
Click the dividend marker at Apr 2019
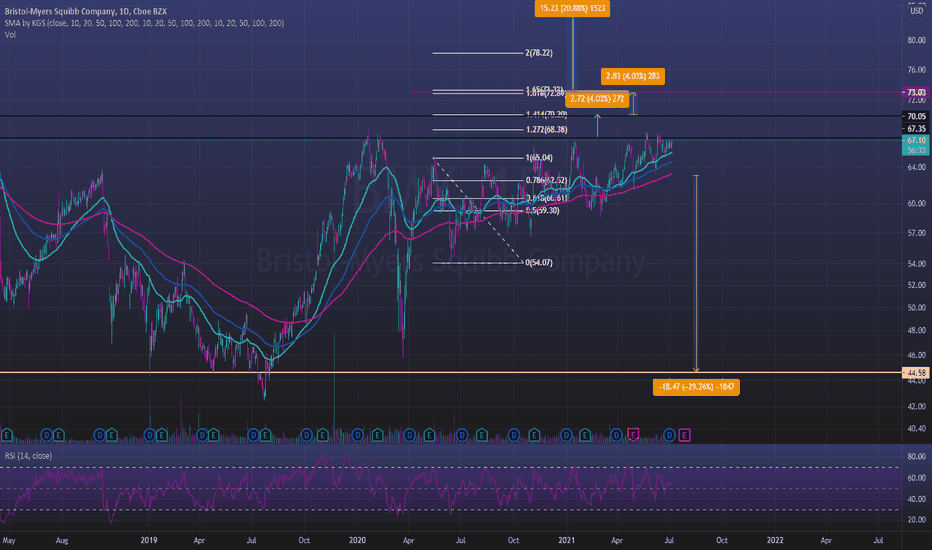(201, 435)
